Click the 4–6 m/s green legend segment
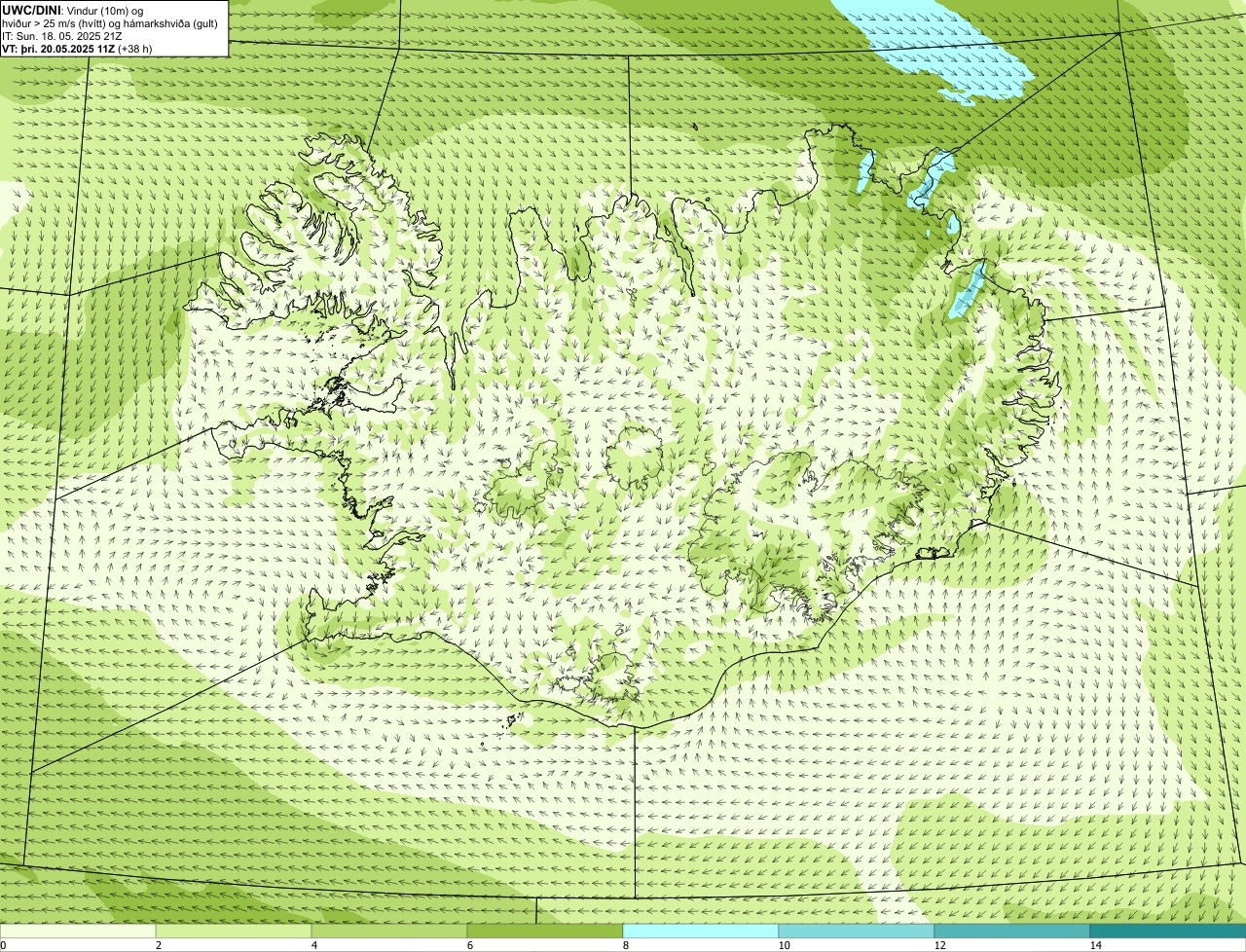Viewport: 1246px width, 952px height. tap(389, 931)
